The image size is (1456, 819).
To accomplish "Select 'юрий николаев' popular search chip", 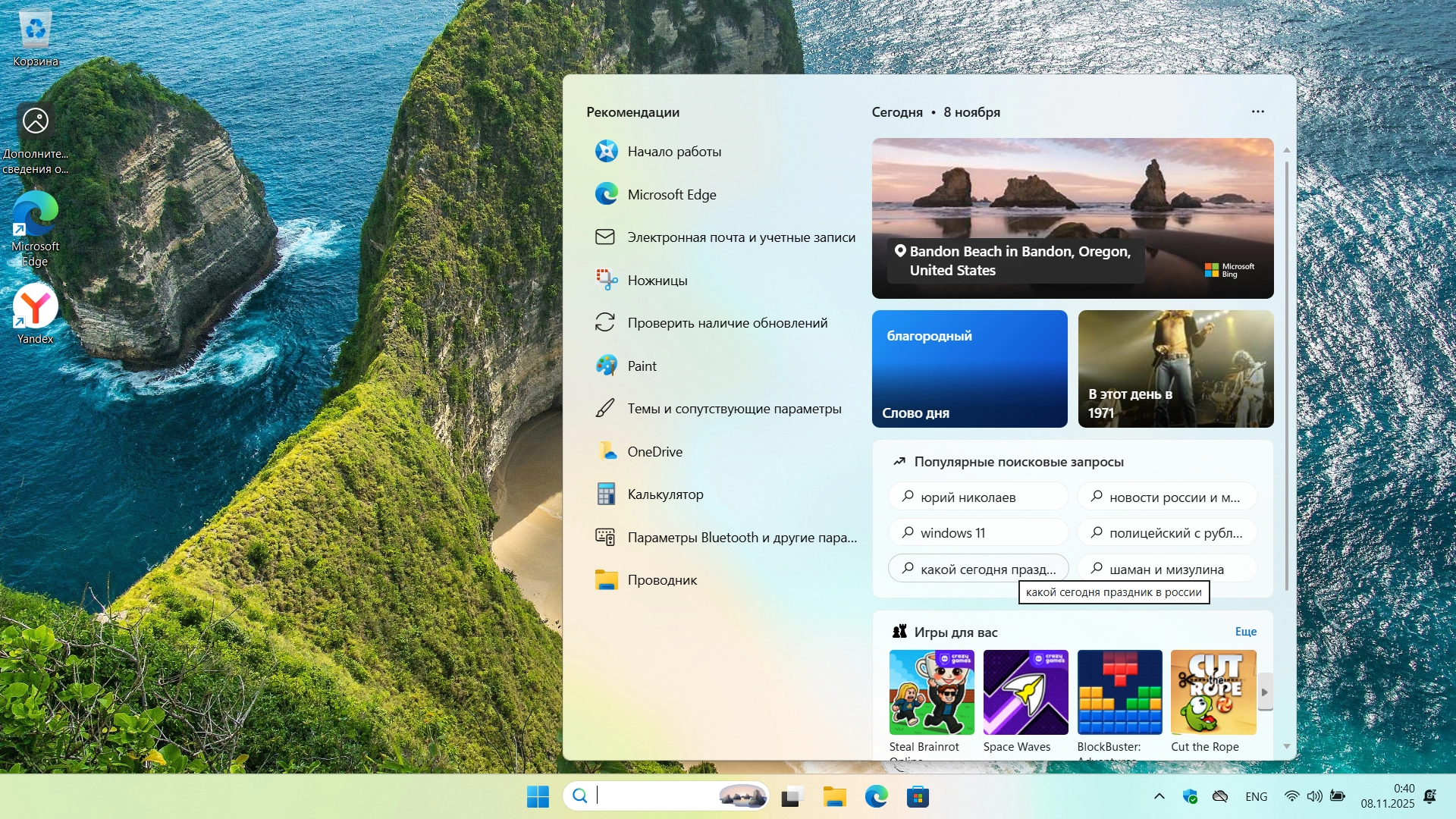I will click(x=978, y=497).
